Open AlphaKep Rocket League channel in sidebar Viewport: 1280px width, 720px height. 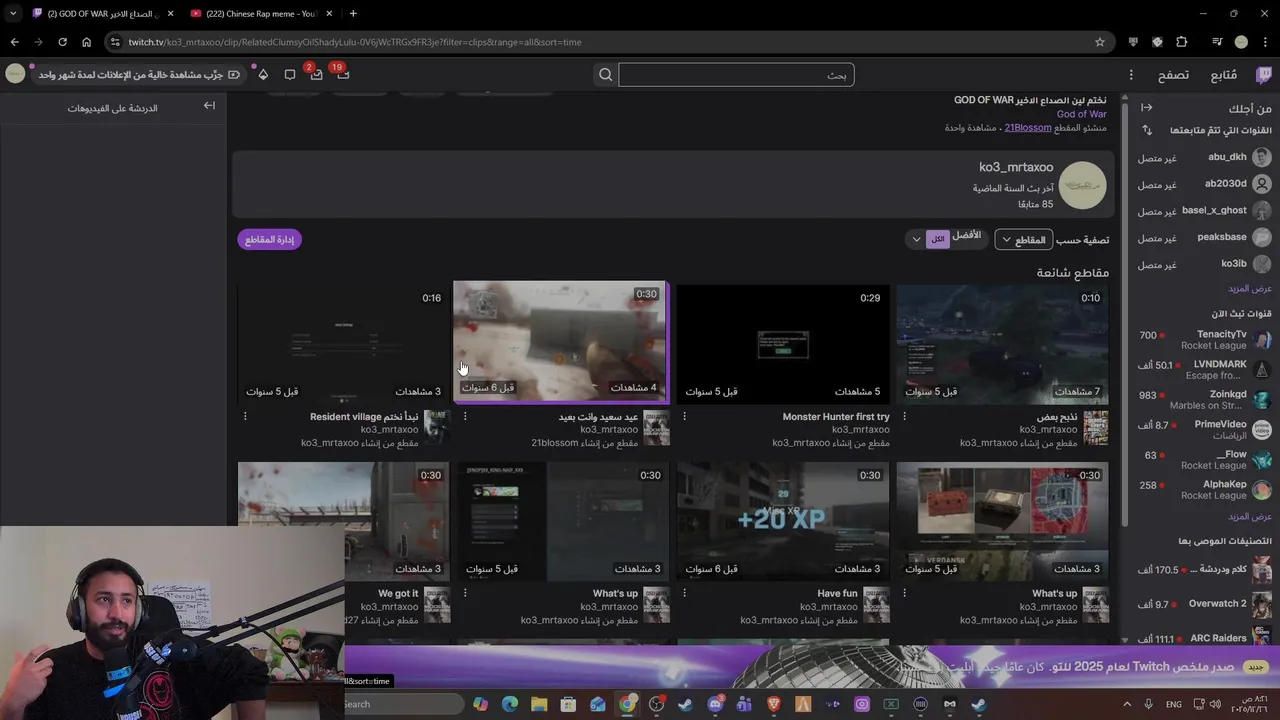1204,490
